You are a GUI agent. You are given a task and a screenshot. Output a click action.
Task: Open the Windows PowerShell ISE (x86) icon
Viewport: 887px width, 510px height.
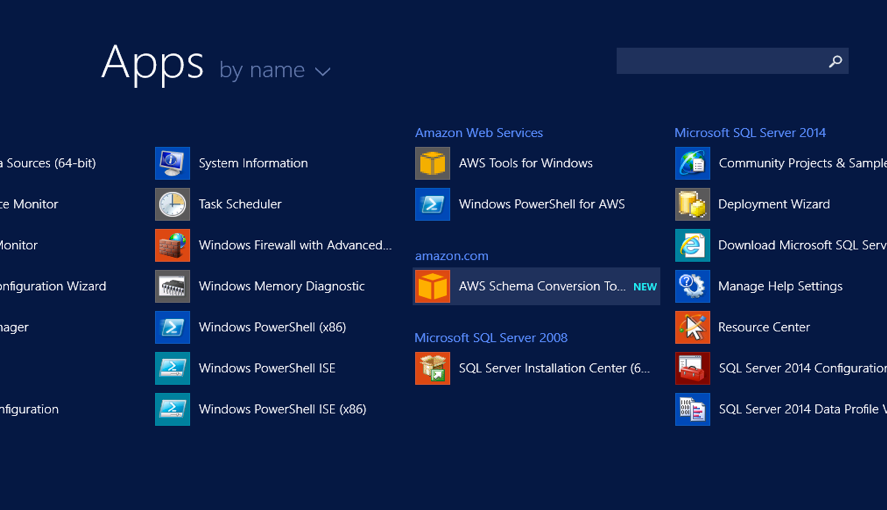(x=173, y=409)
